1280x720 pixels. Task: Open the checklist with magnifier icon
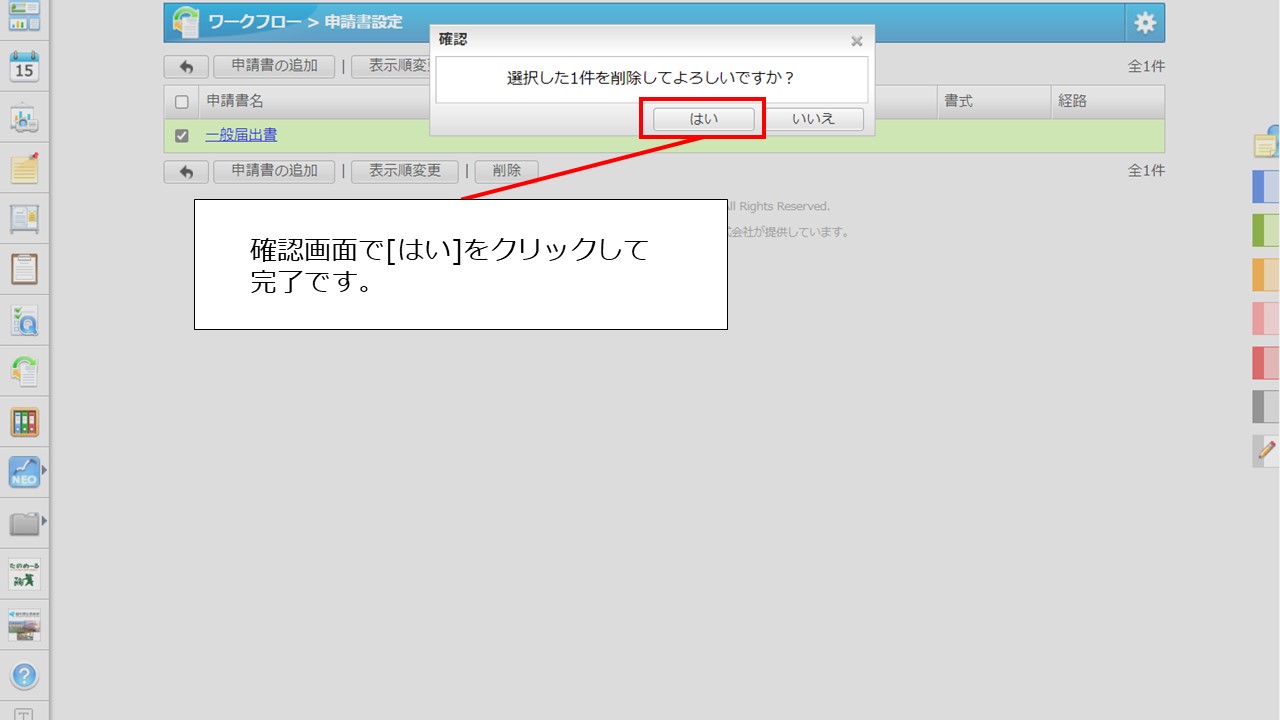click(24, 320)
